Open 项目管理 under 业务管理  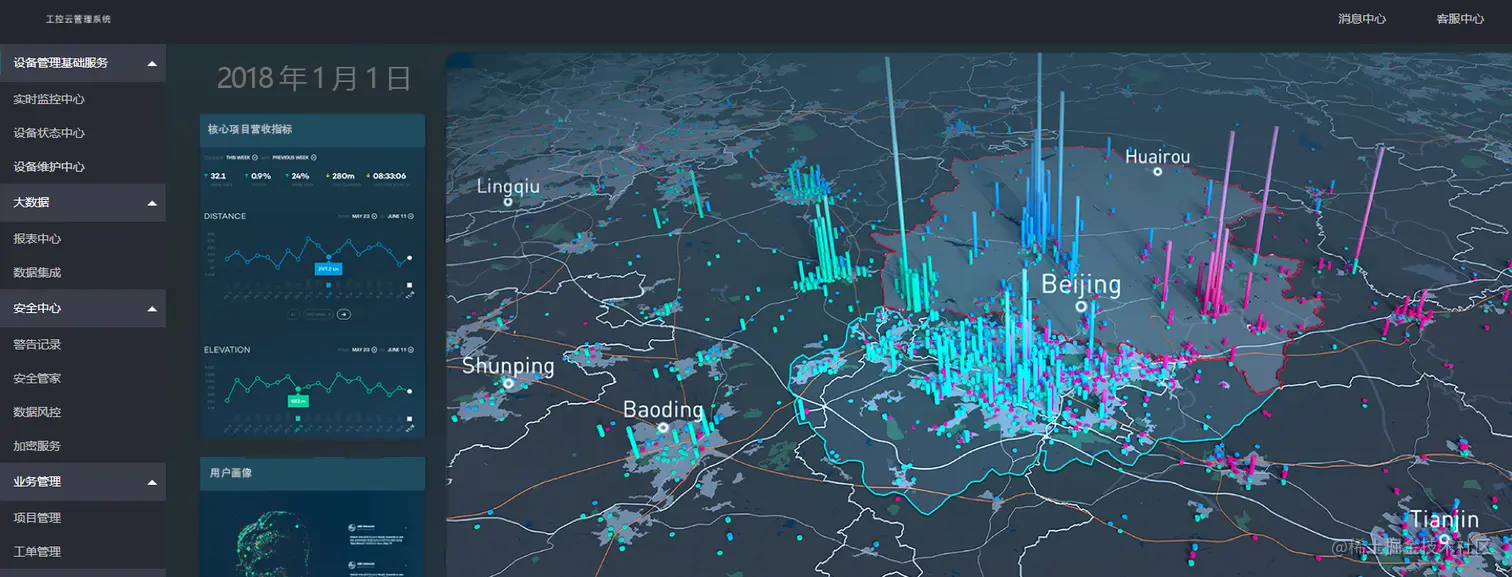point(37,518)
